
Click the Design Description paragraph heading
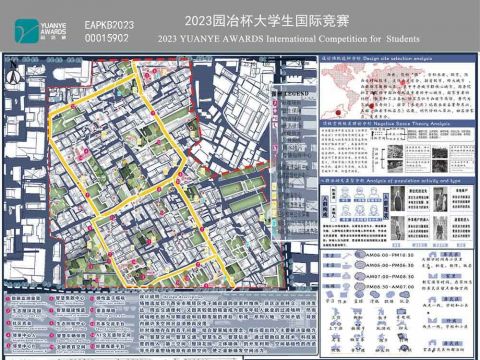[170, 296]
